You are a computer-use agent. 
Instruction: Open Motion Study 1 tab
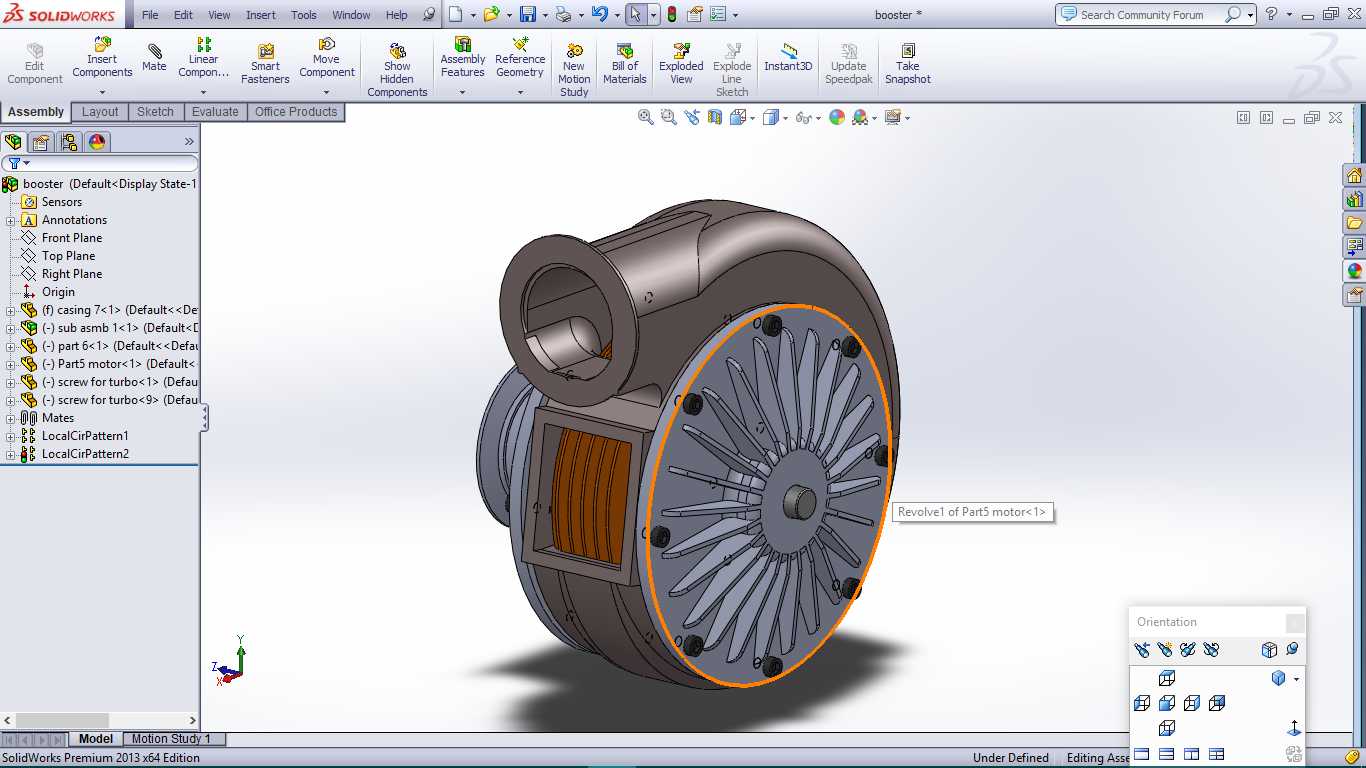click(171, 739)
